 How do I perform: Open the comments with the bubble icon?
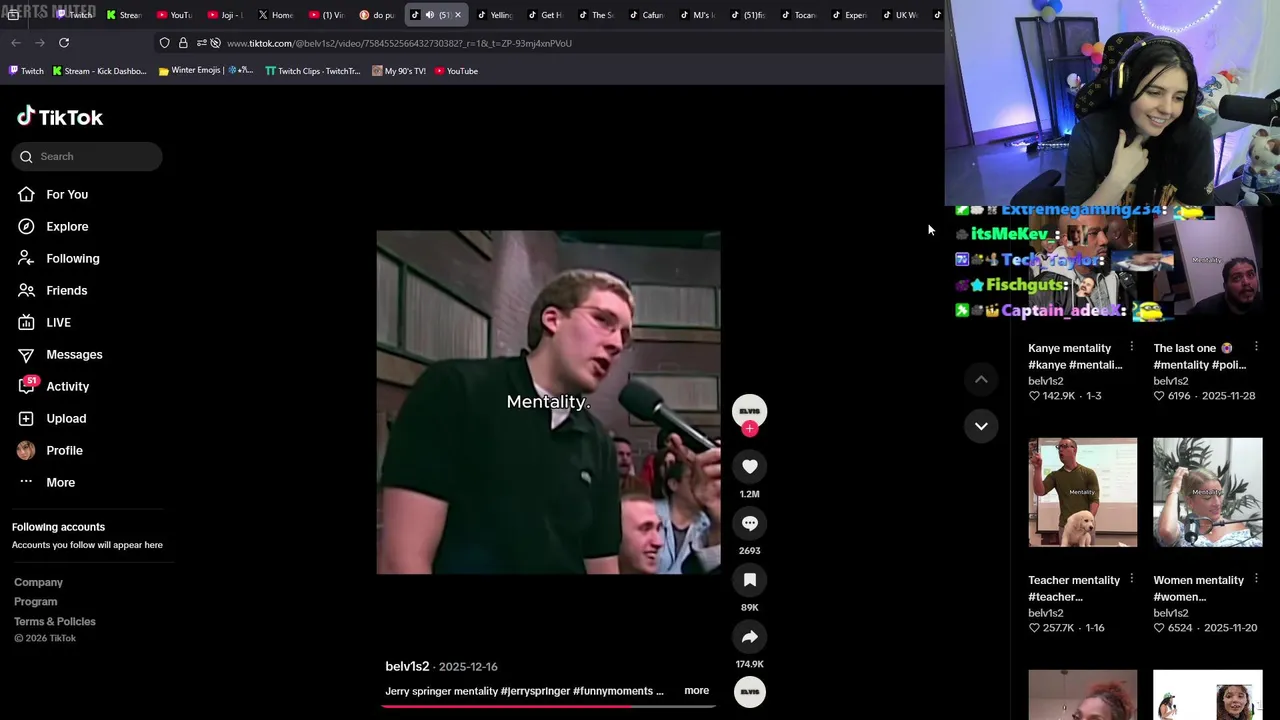[x=750, y=523]
